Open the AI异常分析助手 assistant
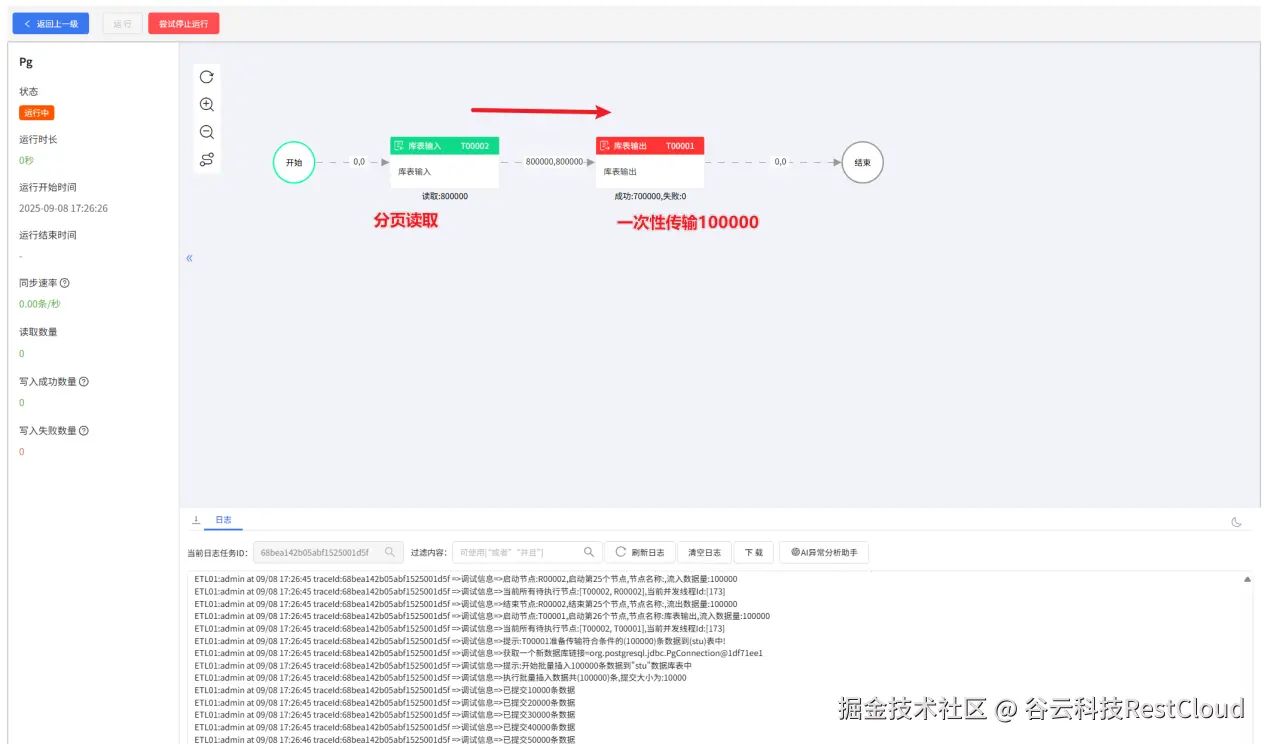The height and width of the screenshot is (744, 1267). [824, 552]
